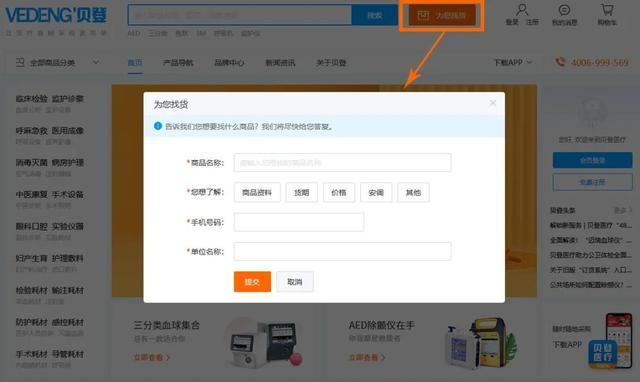
Task: Click into the top search box
Action: click(x=240, y=15)
